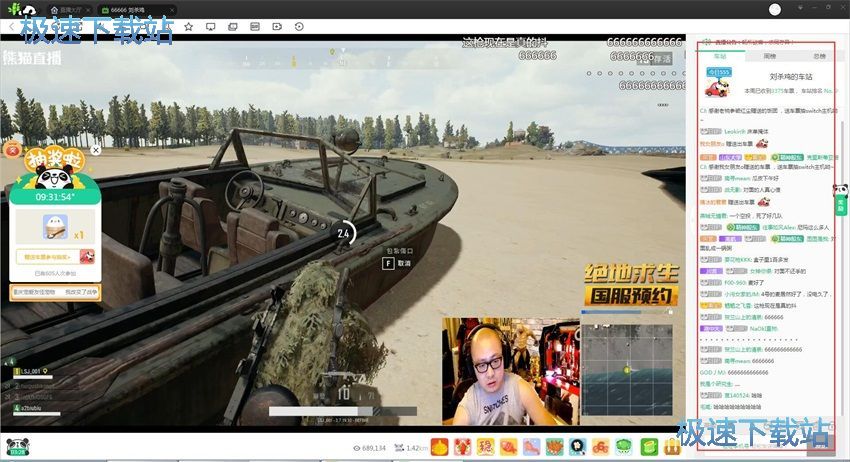Send the green helmet gift icon
850x462 pixels.
[624, 447]
